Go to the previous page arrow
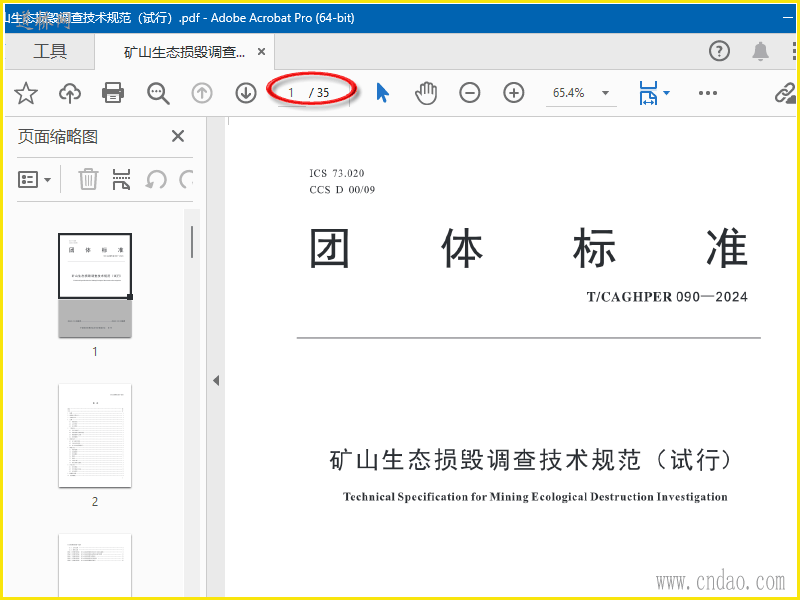800x600 pixels. pos(202,93)
